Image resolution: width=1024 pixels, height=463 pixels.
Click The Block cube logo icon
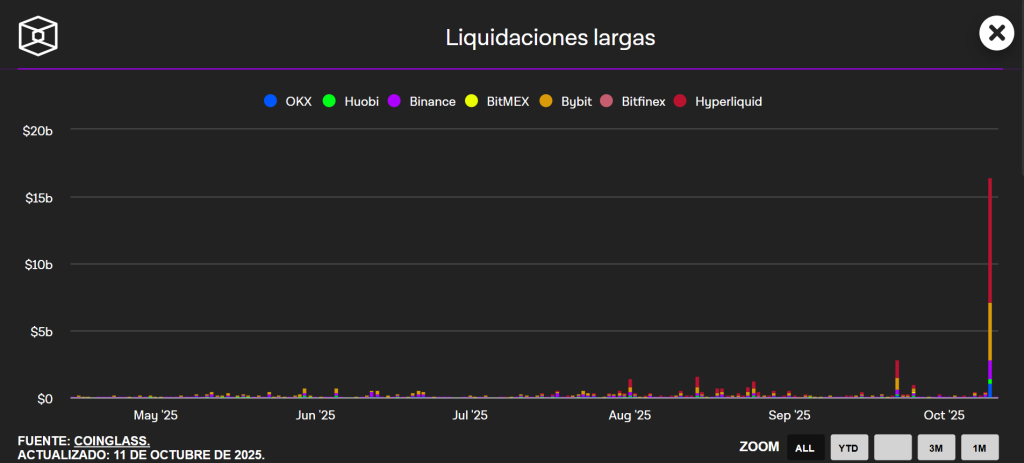pyautogui.click(x=38, y=35)
